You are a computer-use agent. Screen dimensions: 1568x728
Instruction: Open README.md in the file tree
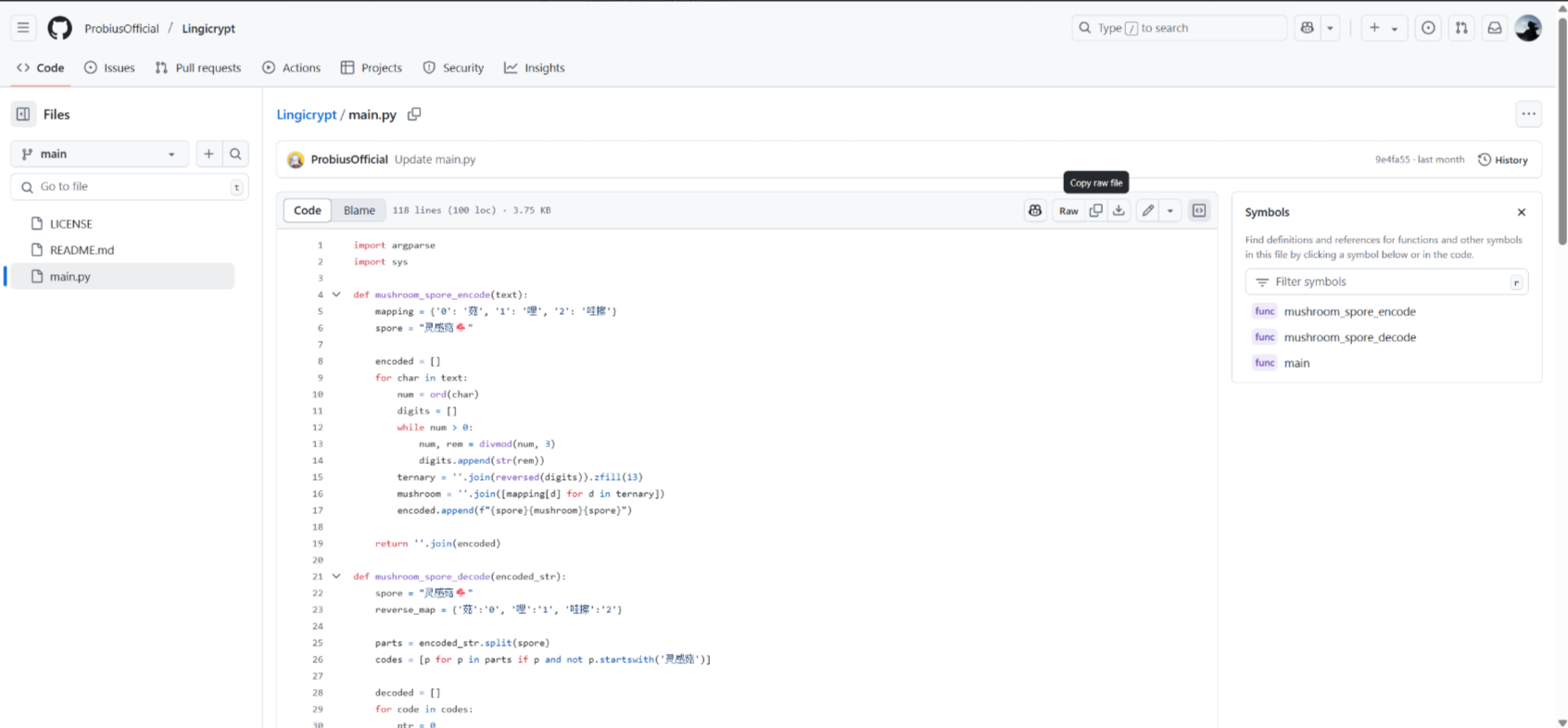(x=82, y=249)
